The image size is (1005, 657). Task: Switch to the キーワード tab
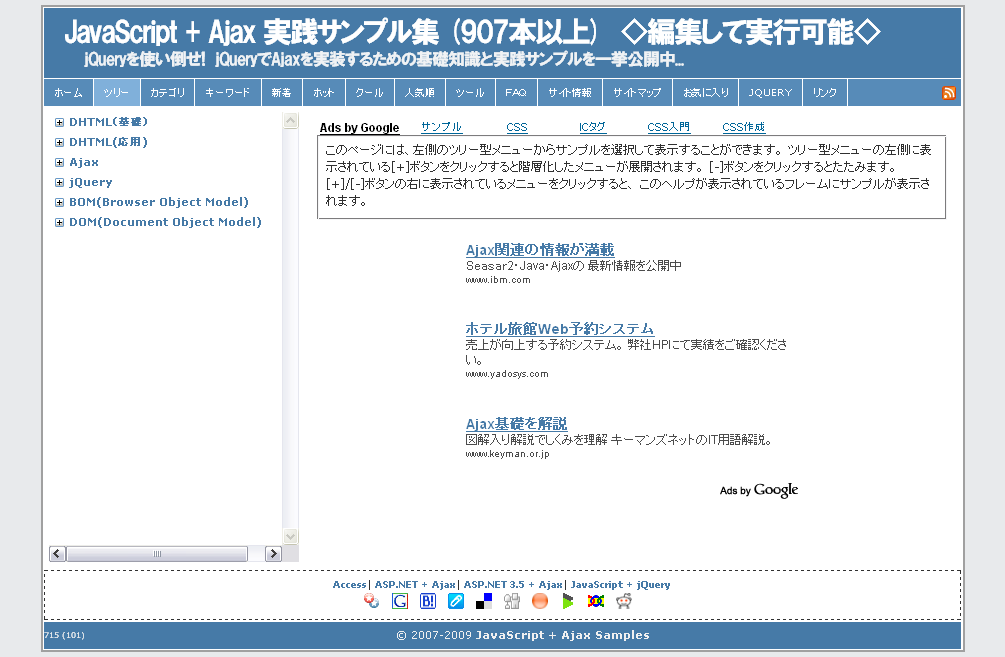tap(227, 93)
